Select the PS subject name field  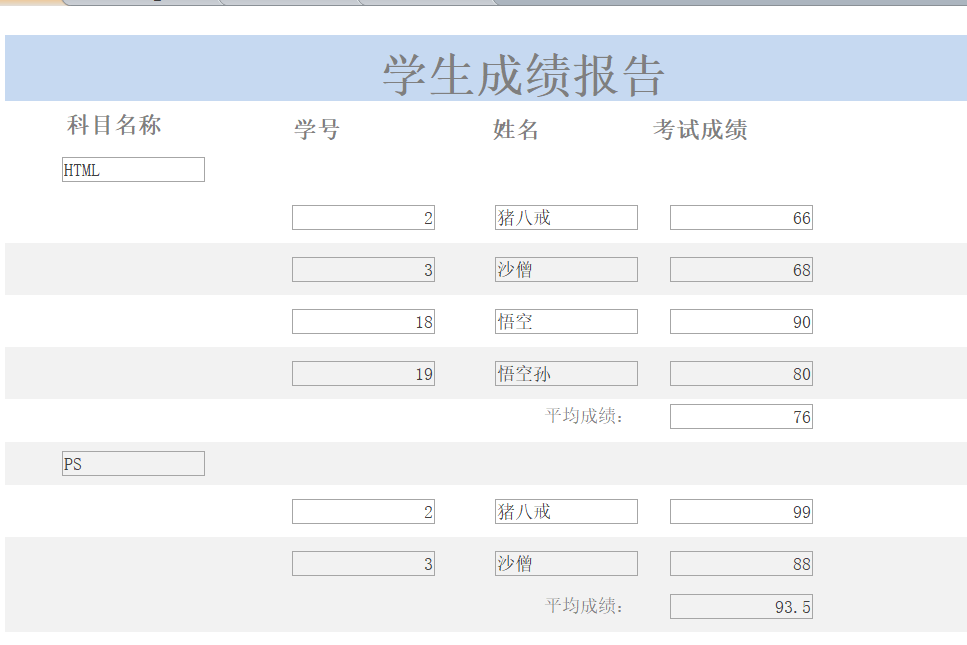(133, 464)
